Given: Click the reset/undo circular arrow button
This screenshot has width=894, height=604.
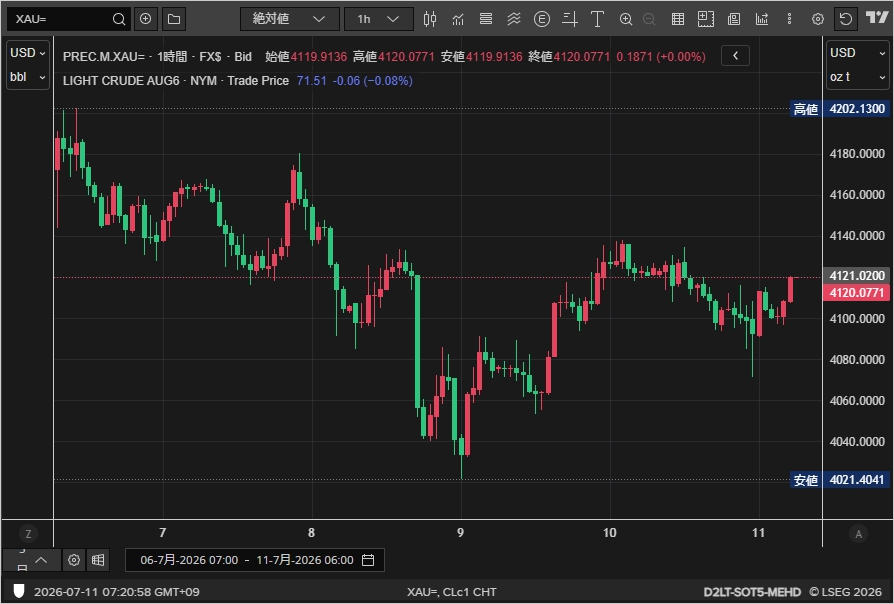Looking at the screenshot, I should (x=846, y=19).
